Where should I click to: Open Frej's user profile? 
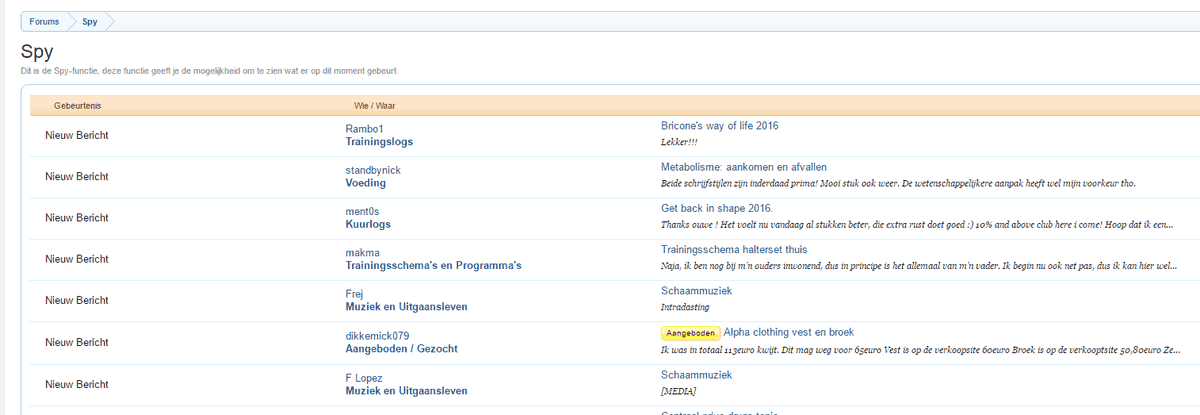click(355, 294)
